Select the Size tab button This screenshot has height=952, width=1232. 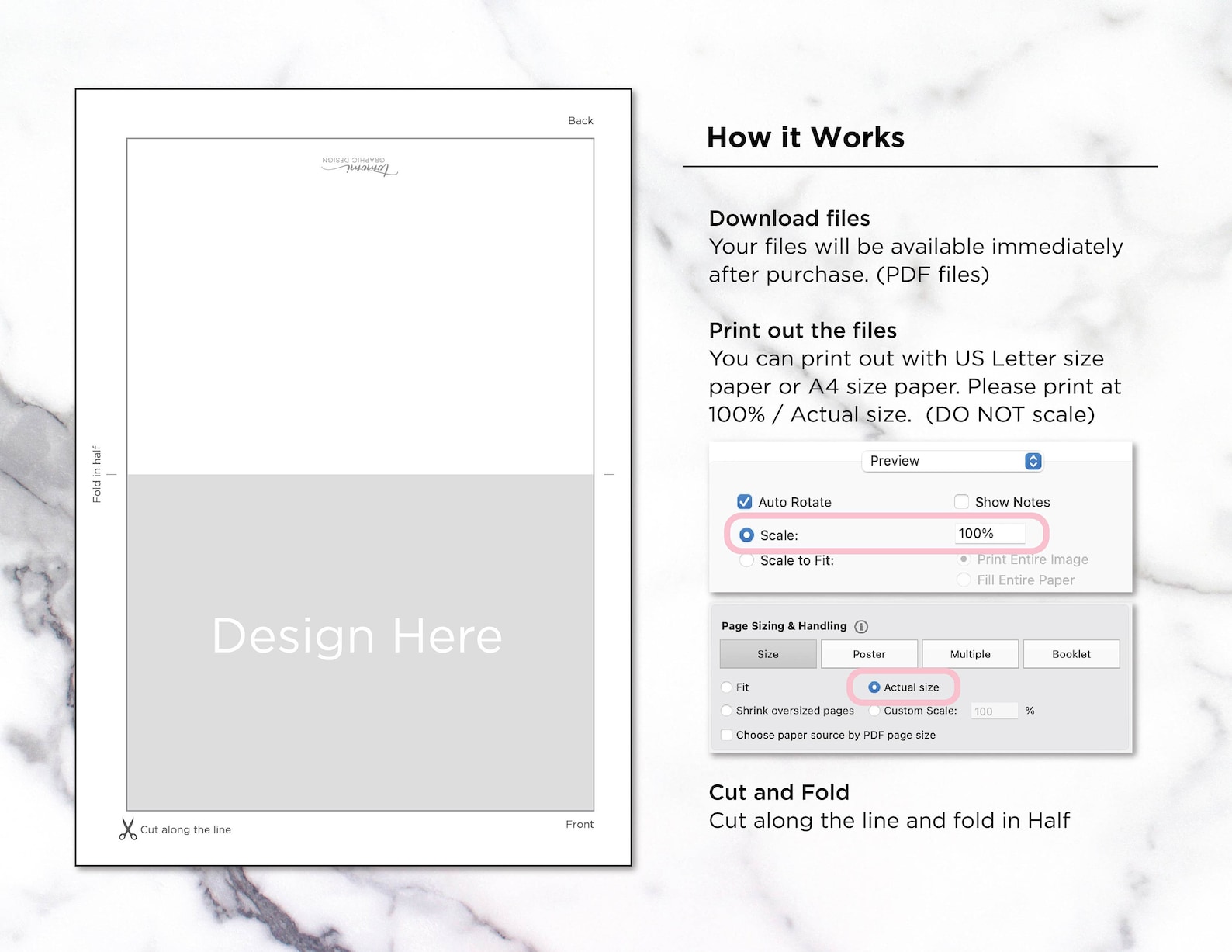(768, 654)
